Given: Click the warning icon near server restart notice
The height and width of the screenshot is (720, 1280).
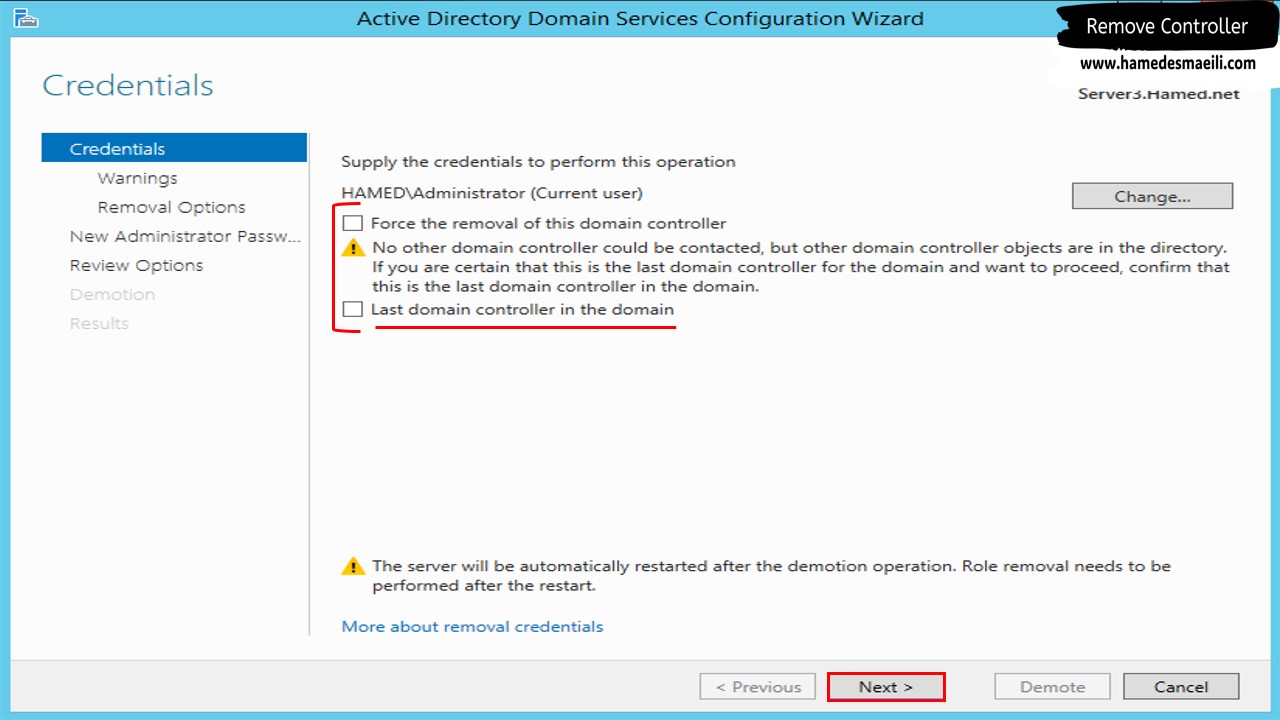Looking at the screenshot, I should (353, 566).
